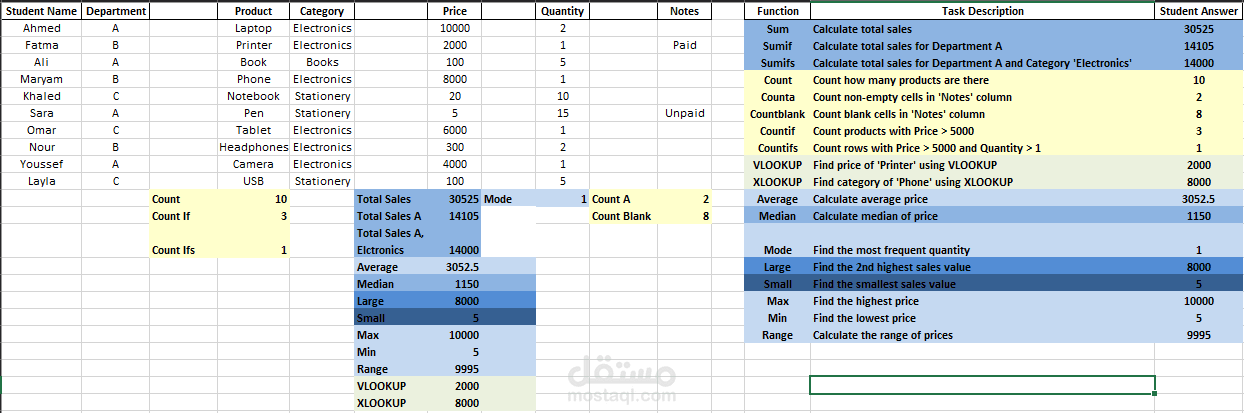Viewport: 1244px width, 413px height.
Task: Select 'Find the 2nd highest sales value' cell
Action: pyautogui.click(x=982, y=267)
